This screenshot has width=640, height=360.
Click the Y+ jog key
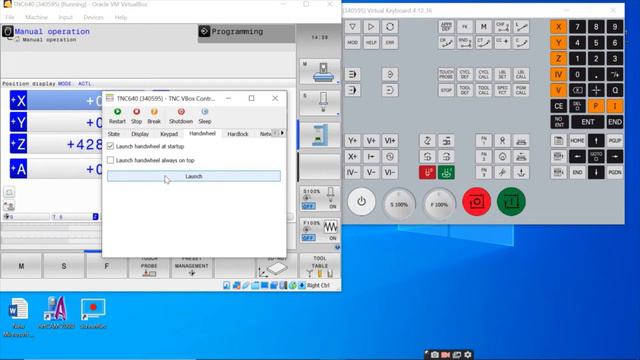(x=352, y=140)
